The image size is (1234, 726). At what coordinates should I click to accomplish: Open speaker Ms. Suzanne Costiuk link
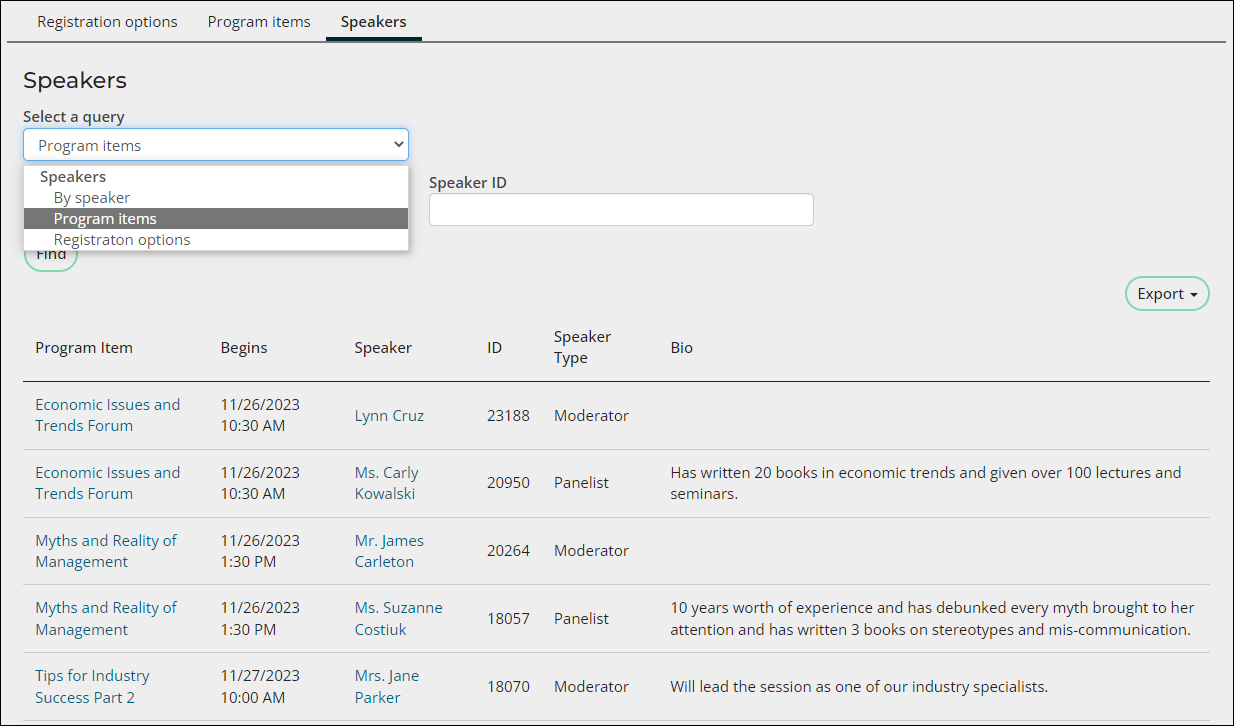click(x=398, y=618)
